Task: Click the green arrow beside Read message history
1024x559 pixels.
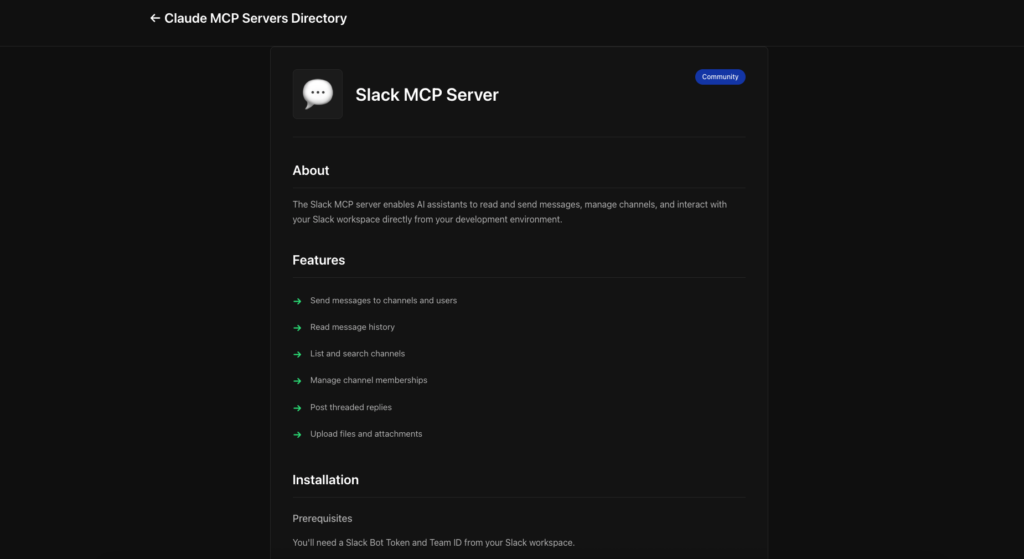Action: [x=297, y=327]
